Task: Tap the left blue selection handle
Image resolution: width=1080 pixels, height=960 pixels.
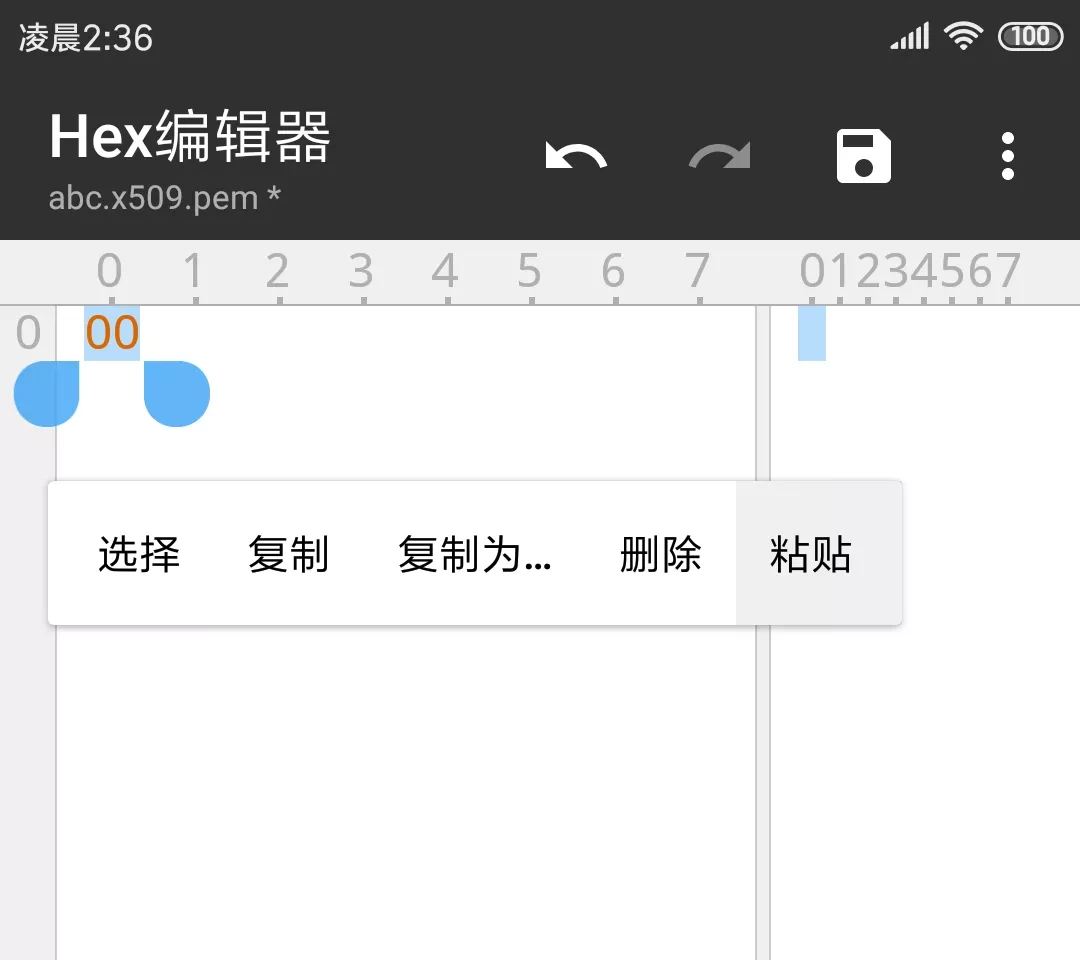Action: [47, 393]
